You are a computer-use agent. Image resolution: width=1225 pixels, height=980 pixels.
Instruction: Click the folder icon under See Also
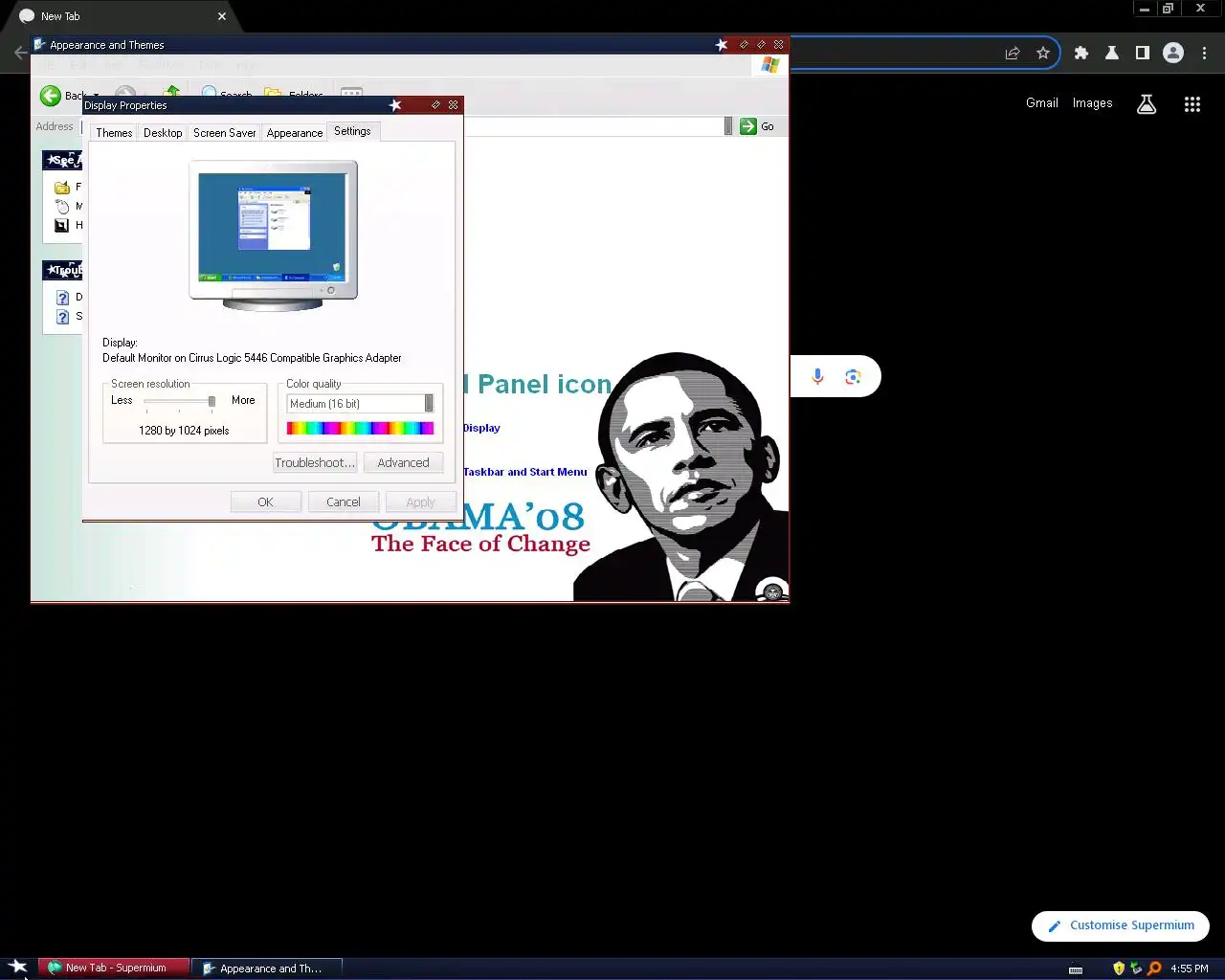pos(63,188)
